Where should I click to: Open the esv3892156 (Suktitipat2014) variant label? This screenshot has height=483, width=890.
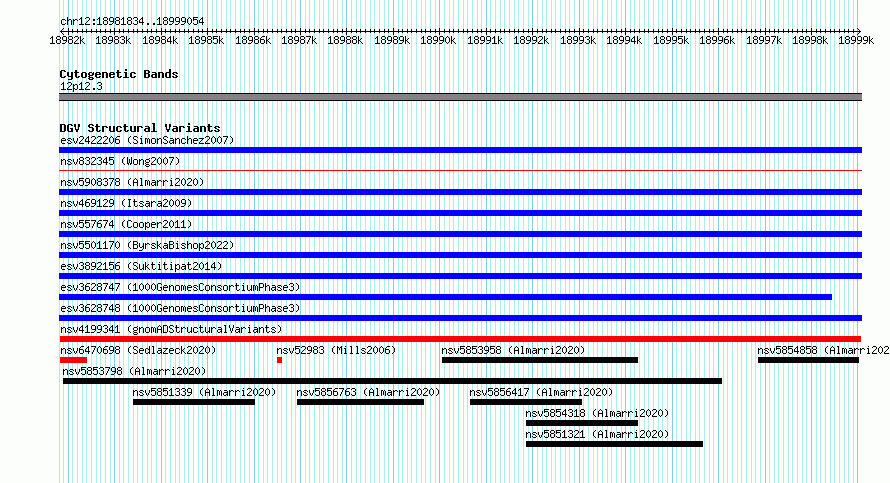[141, 266]
